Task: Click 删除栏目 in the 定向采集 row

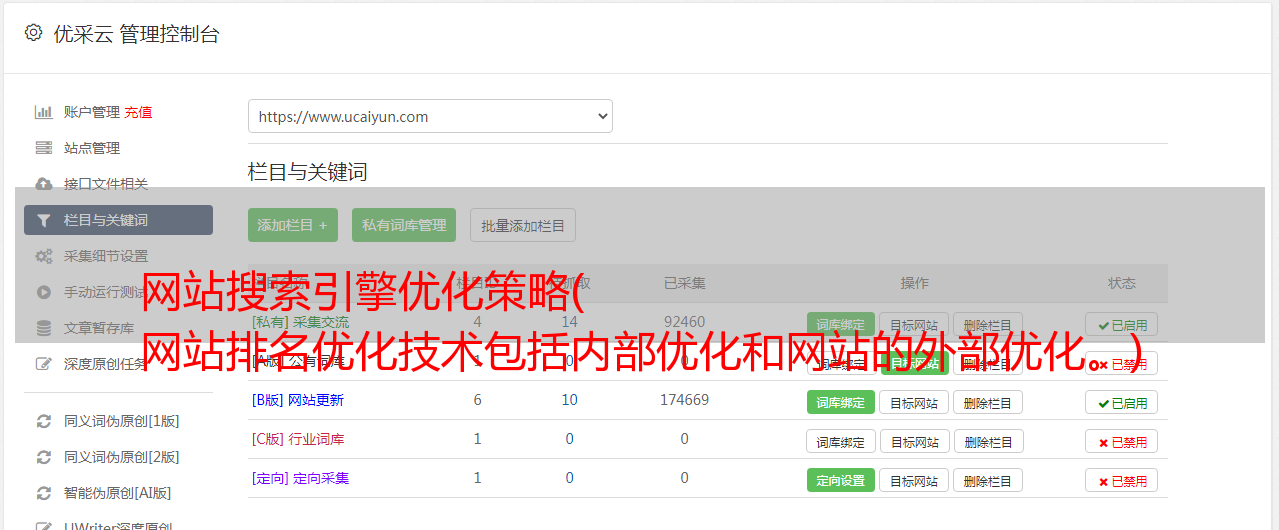Action: point(988,480)
